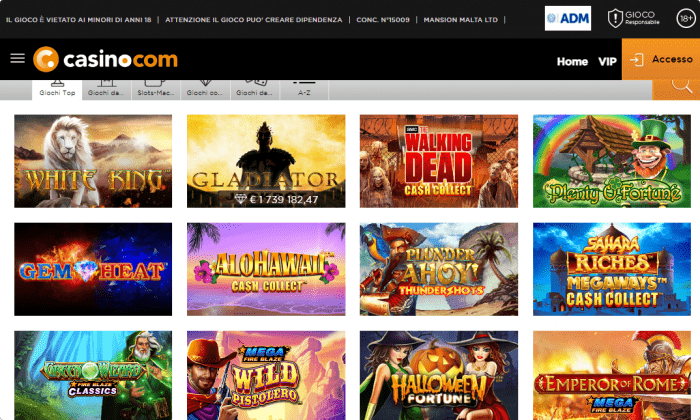Open Plunder Ahoy Thundershots game

pyautogui.click(x=439, y=269)
